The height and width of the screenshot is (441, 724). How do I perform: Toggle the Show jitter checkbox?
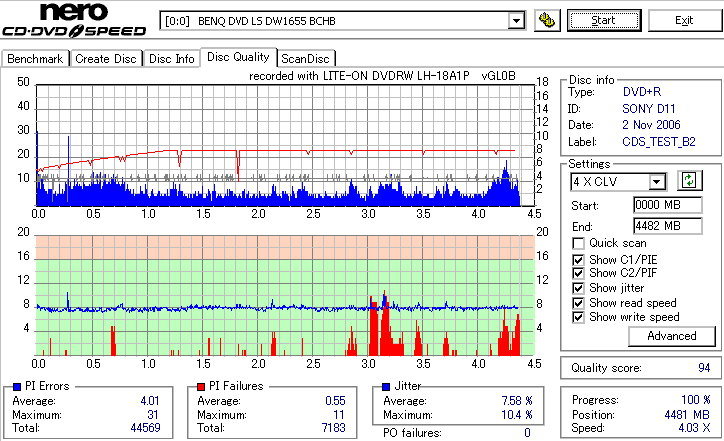(x=578, y=288)
